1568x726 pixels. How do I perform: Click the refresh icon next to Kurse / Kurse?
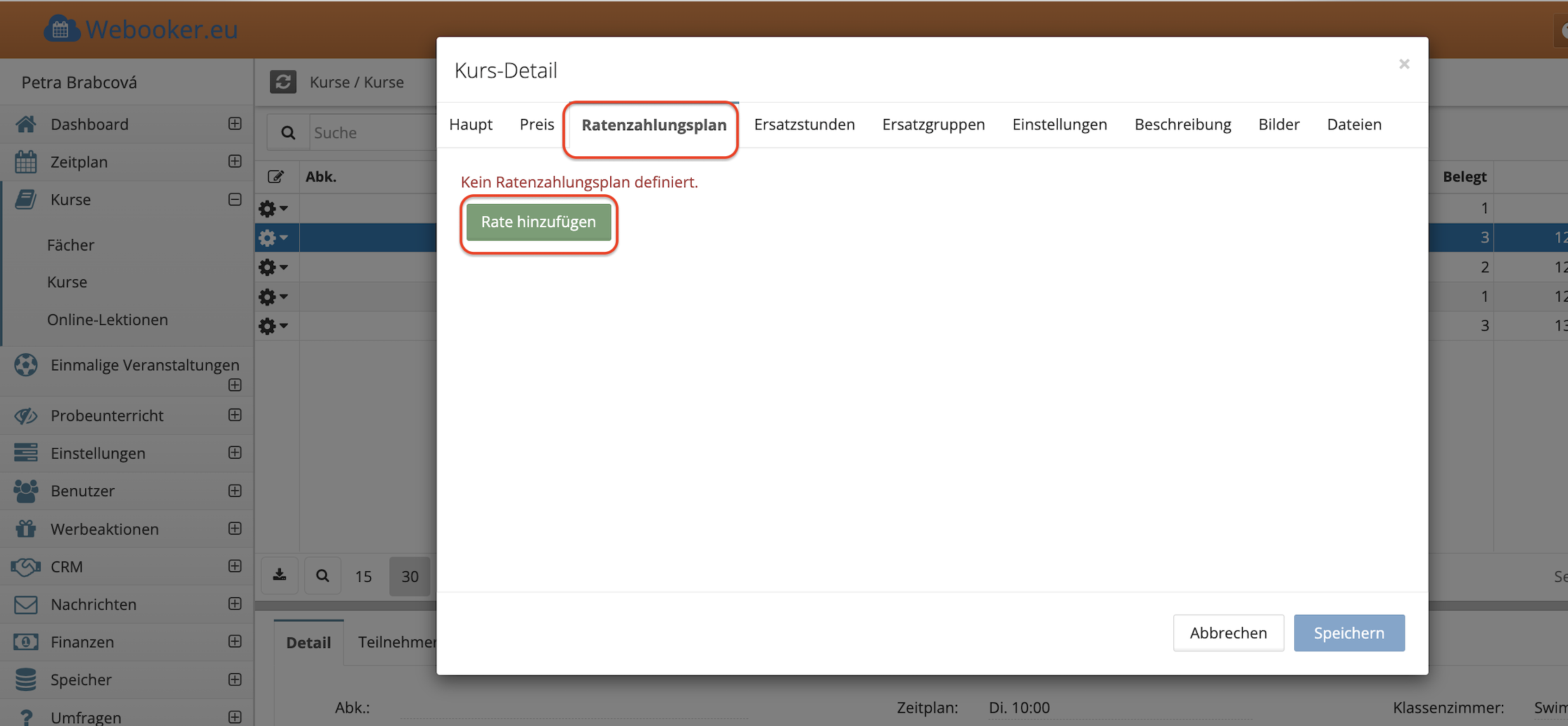[283, 82]
